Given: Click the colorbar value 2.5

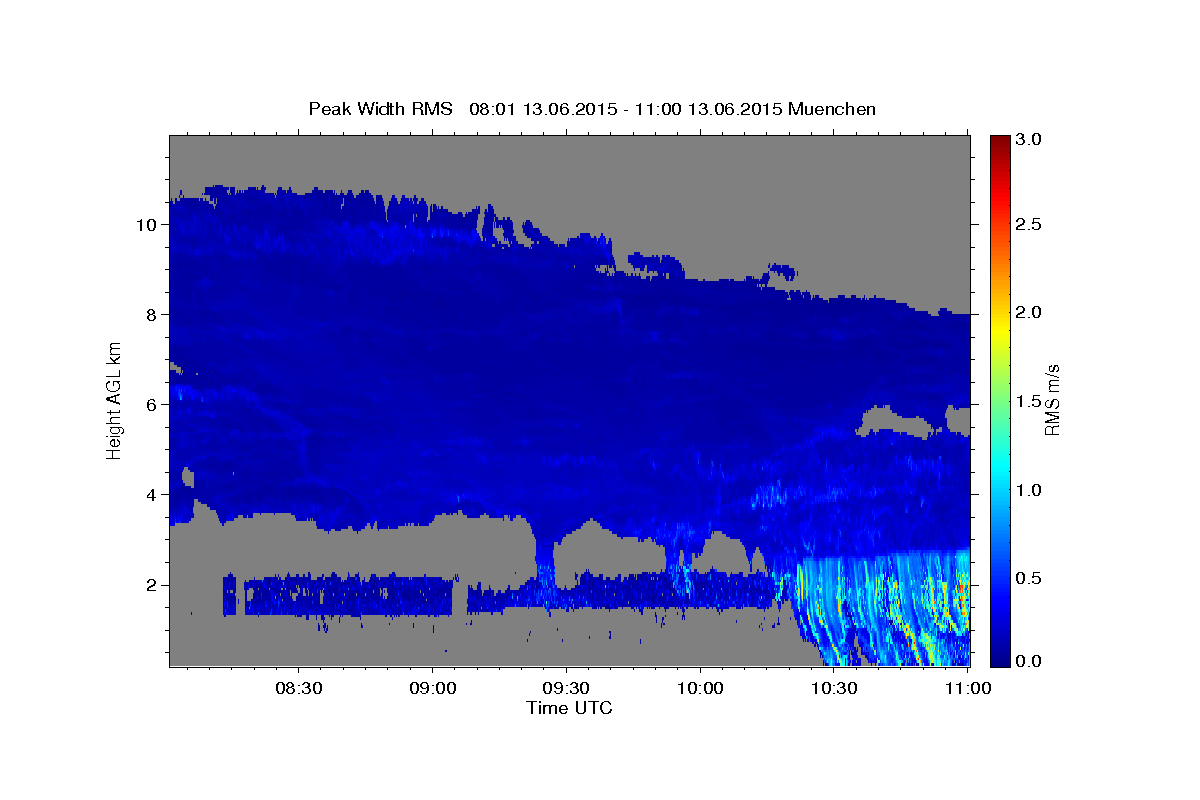Looking at the screenshot, I should 1030,224.
